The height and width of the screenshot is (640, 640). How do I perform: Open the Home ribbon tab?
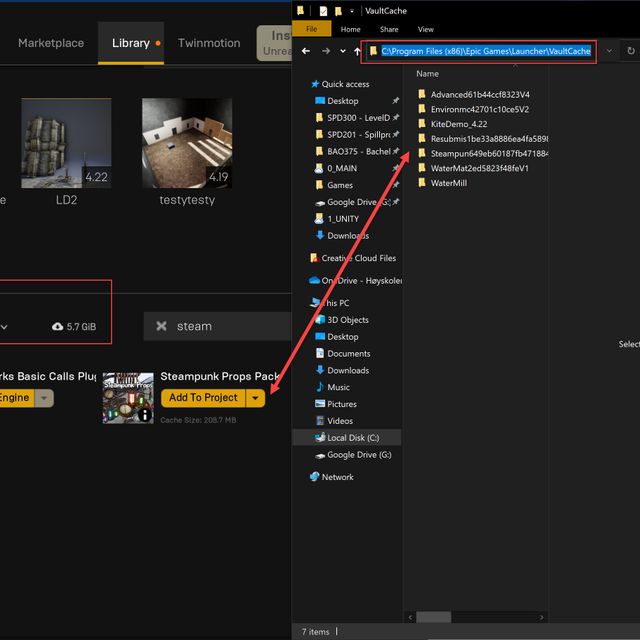coord(350,29)
